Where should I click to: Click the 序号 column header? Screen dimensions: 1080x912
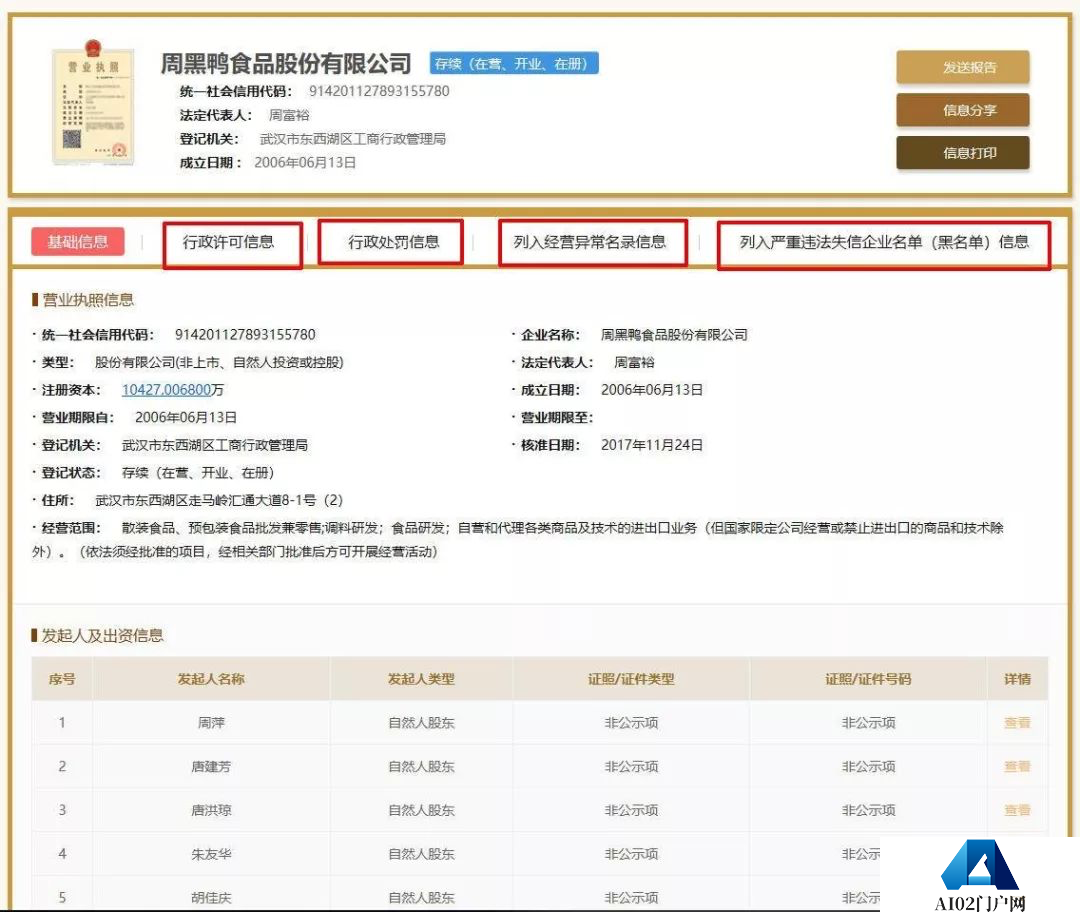coord(62,679)
